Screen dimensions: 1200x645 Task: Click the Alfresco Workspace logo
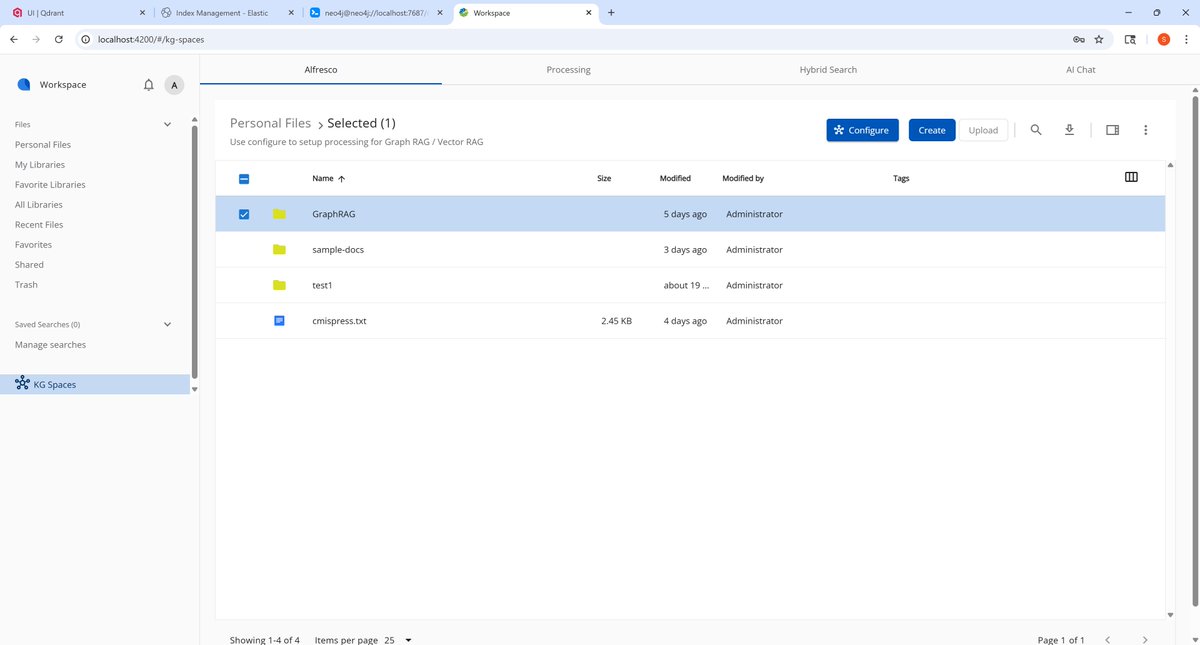tap(24, 84)
